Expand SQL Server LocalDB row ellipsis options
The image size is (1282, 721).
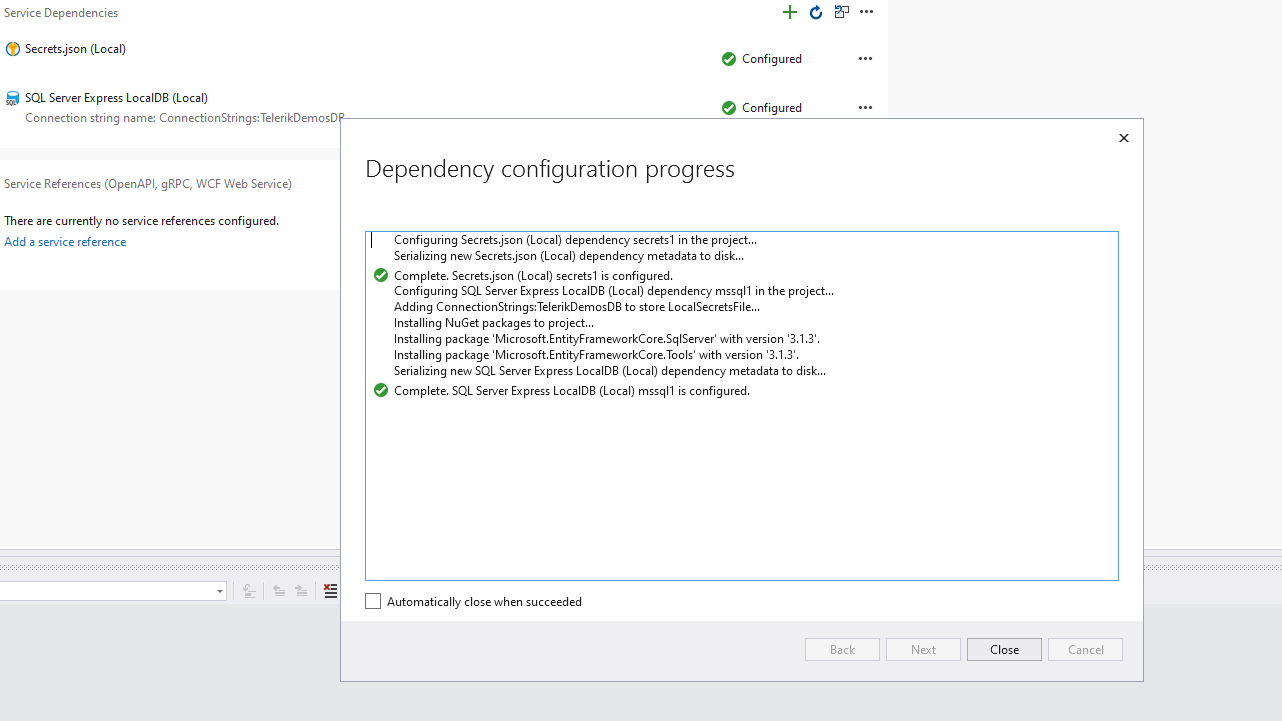(x=865, y=108)
